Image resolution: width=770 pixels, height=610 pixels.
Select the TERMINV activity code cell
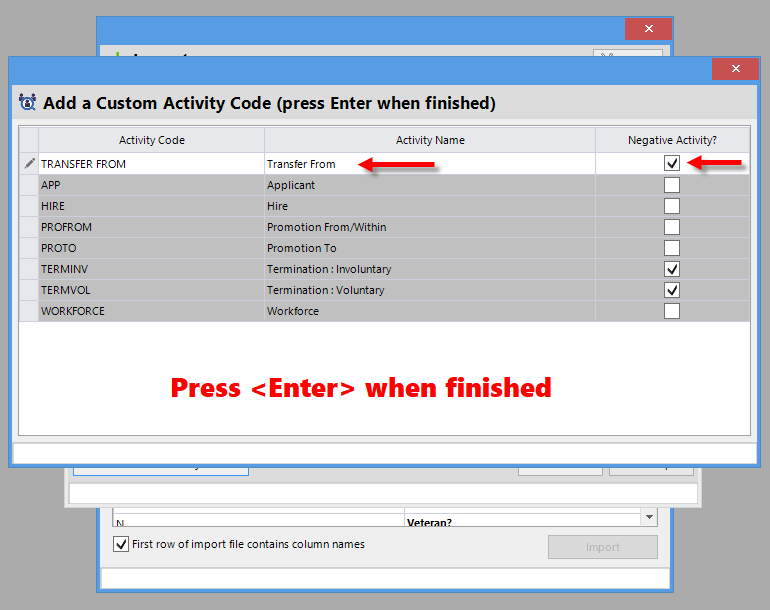[x=151, y=269]
